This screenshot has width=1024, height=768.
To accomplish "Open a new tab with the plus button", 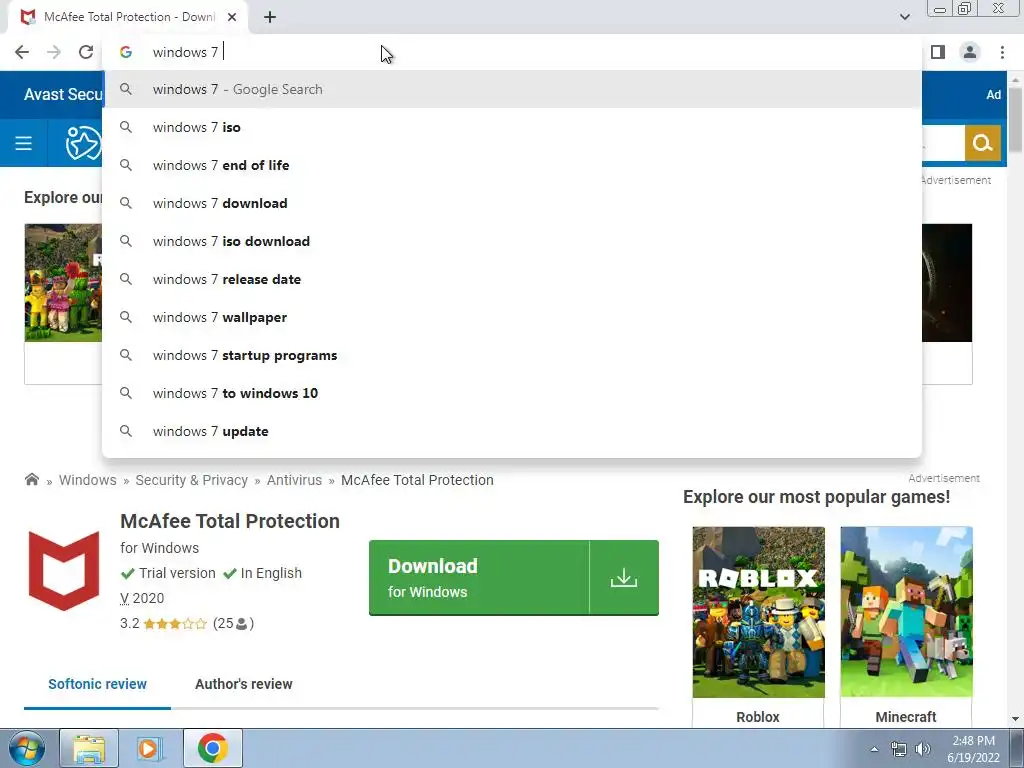I will (x=270, y=18).
